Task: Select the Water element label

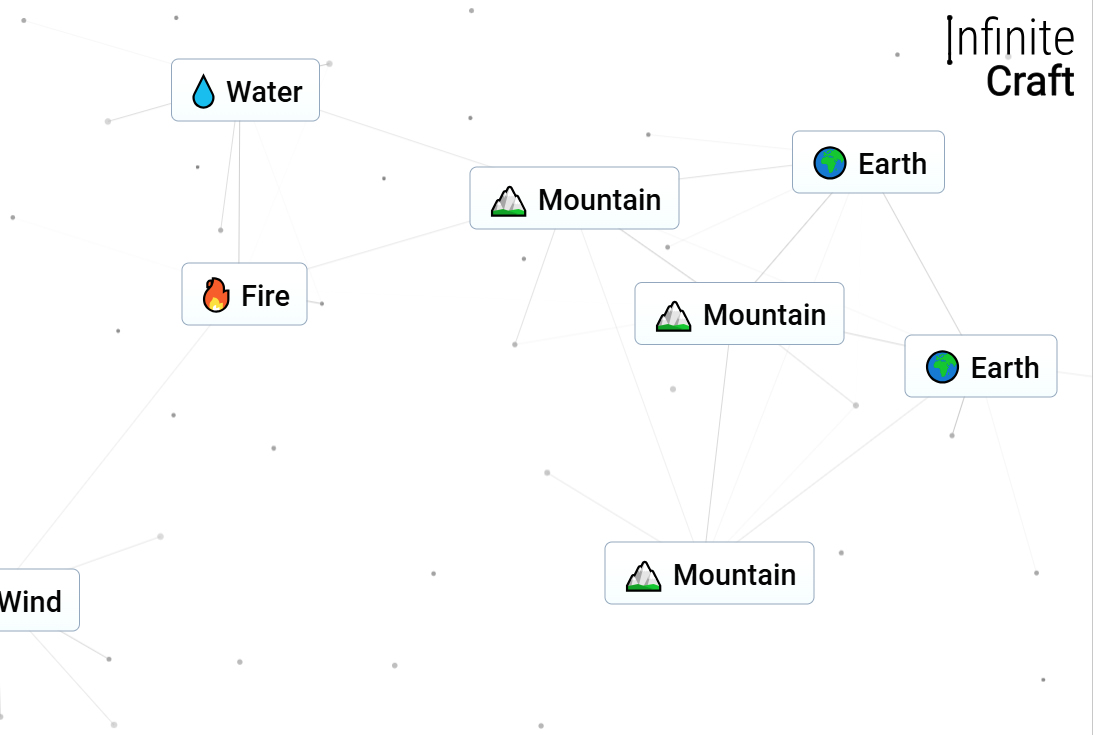Action: 264,92
